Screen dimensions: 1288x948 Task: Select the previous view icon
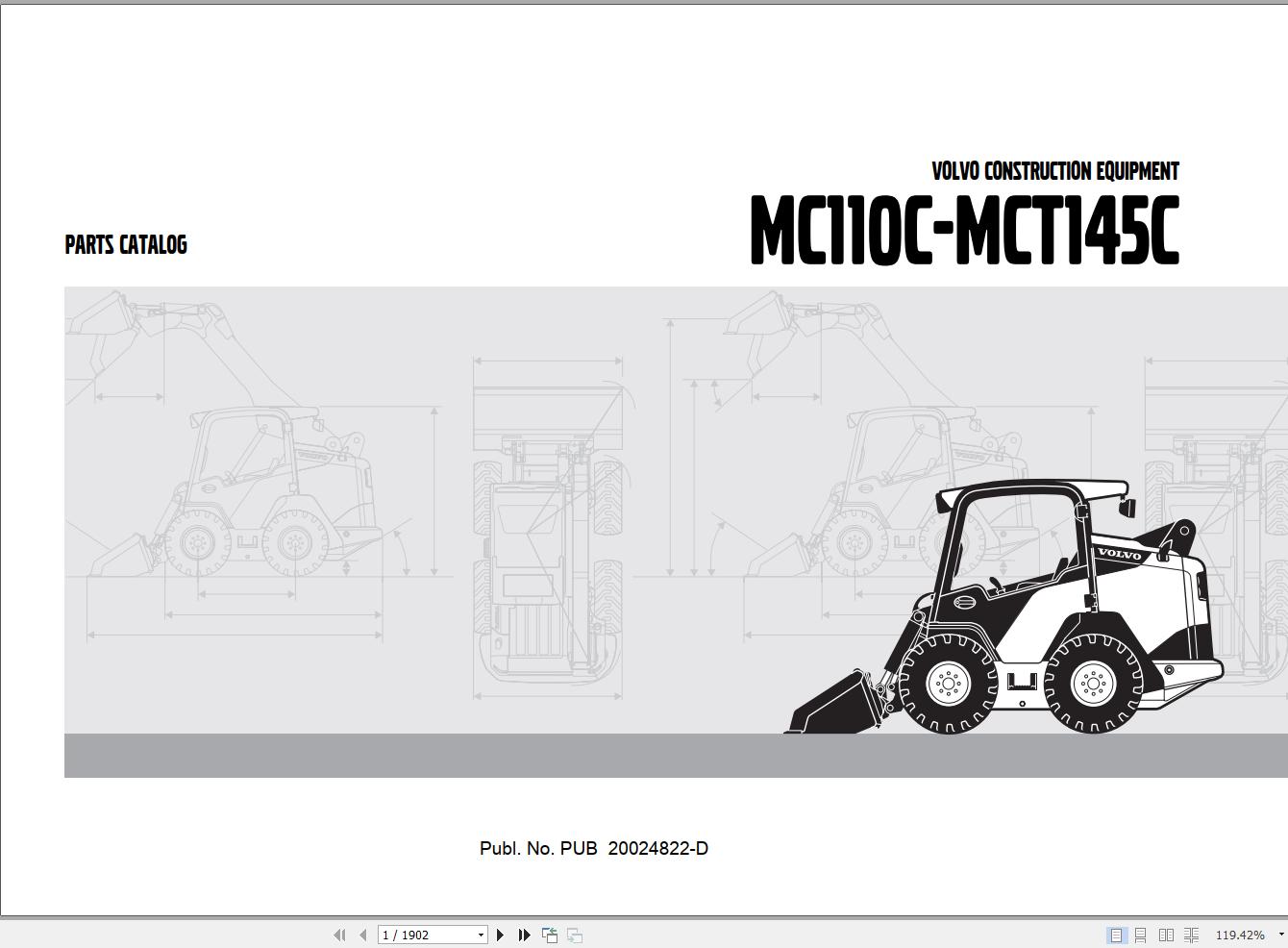click(x=550, y=935)
